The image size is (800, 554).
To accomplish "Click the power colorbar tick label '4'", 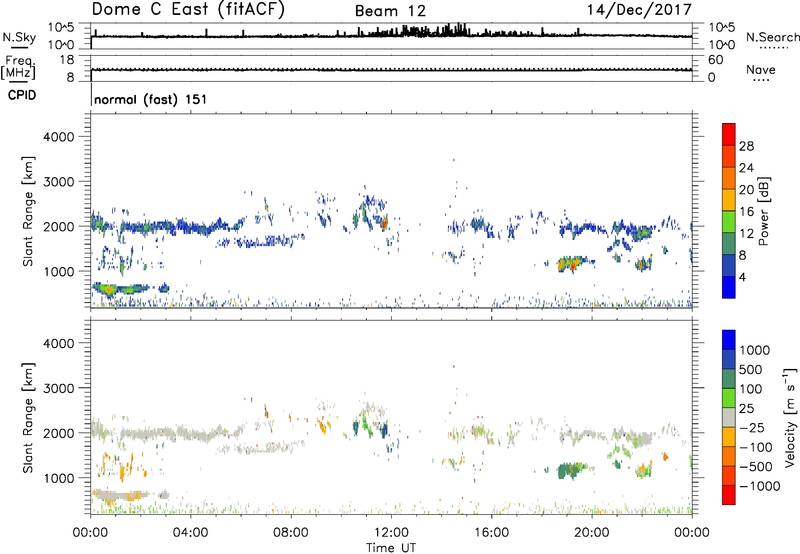I will pos(742,277).
